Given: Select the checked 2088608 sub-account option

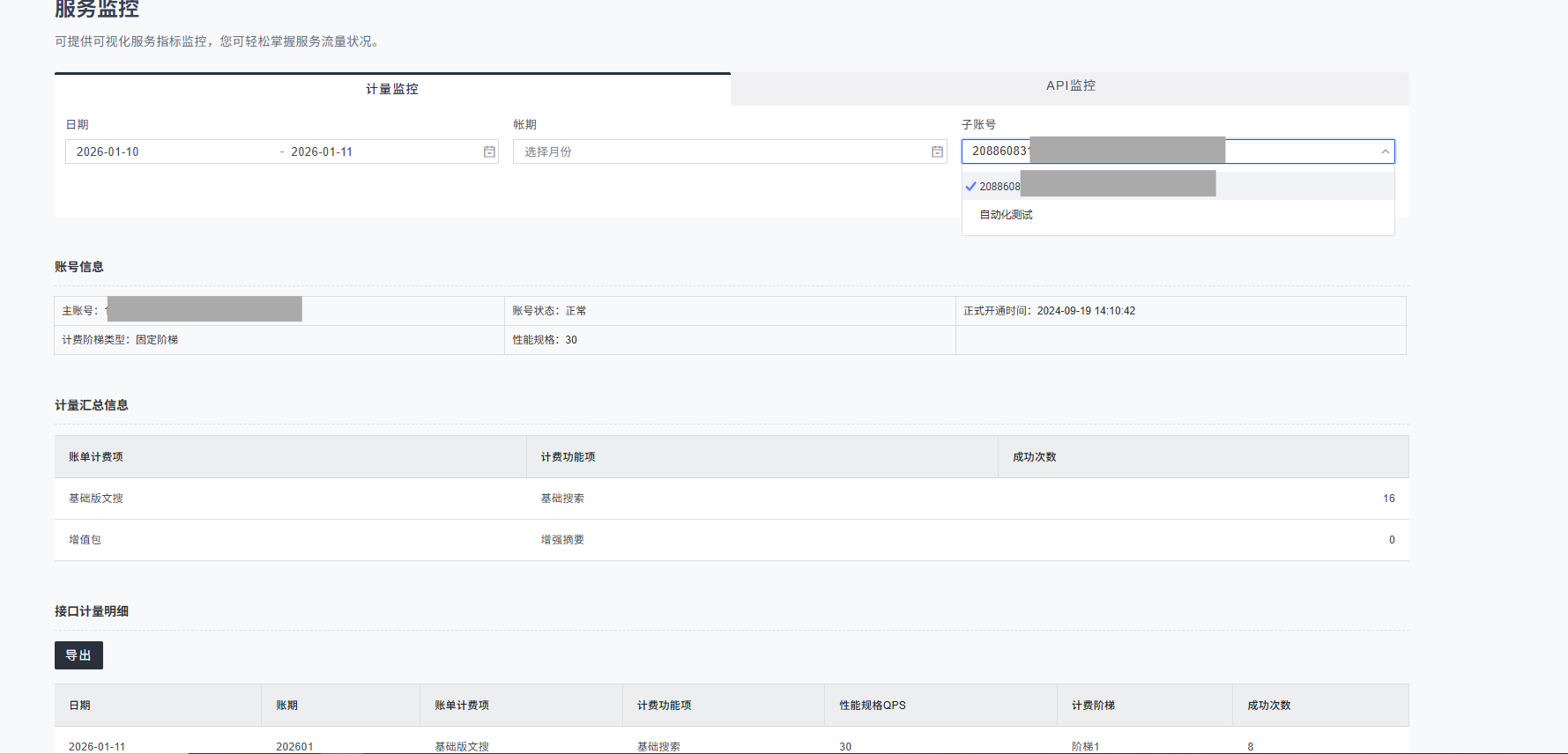Looking at the screenshot, I should point(1178,186).
